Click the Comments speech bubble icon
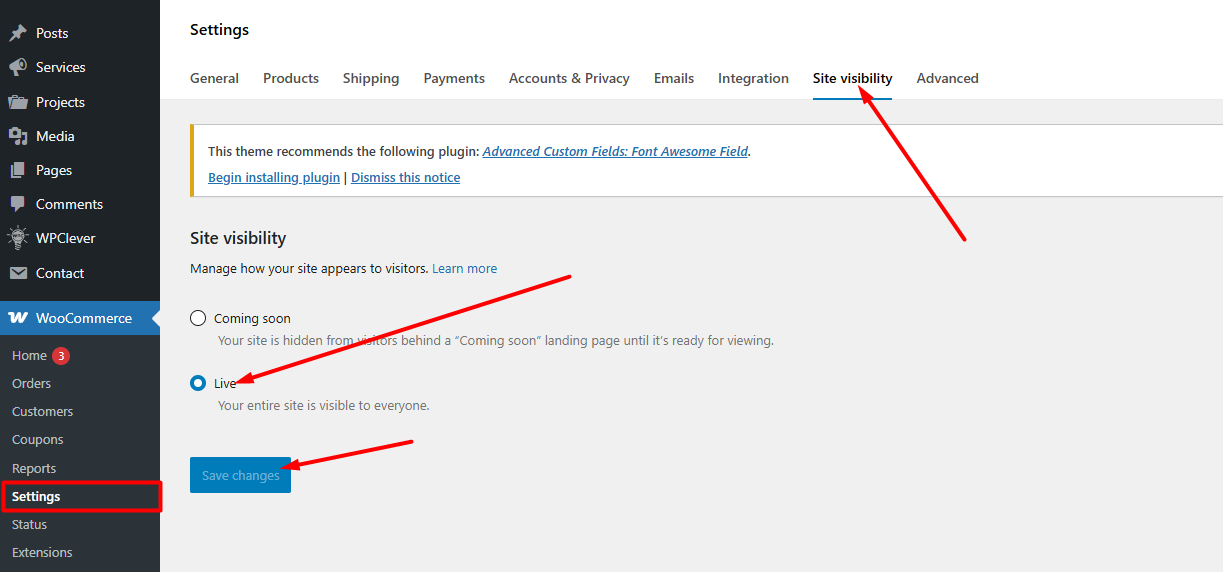Screen dimensions: 1223x572 [x=18, y=204]
